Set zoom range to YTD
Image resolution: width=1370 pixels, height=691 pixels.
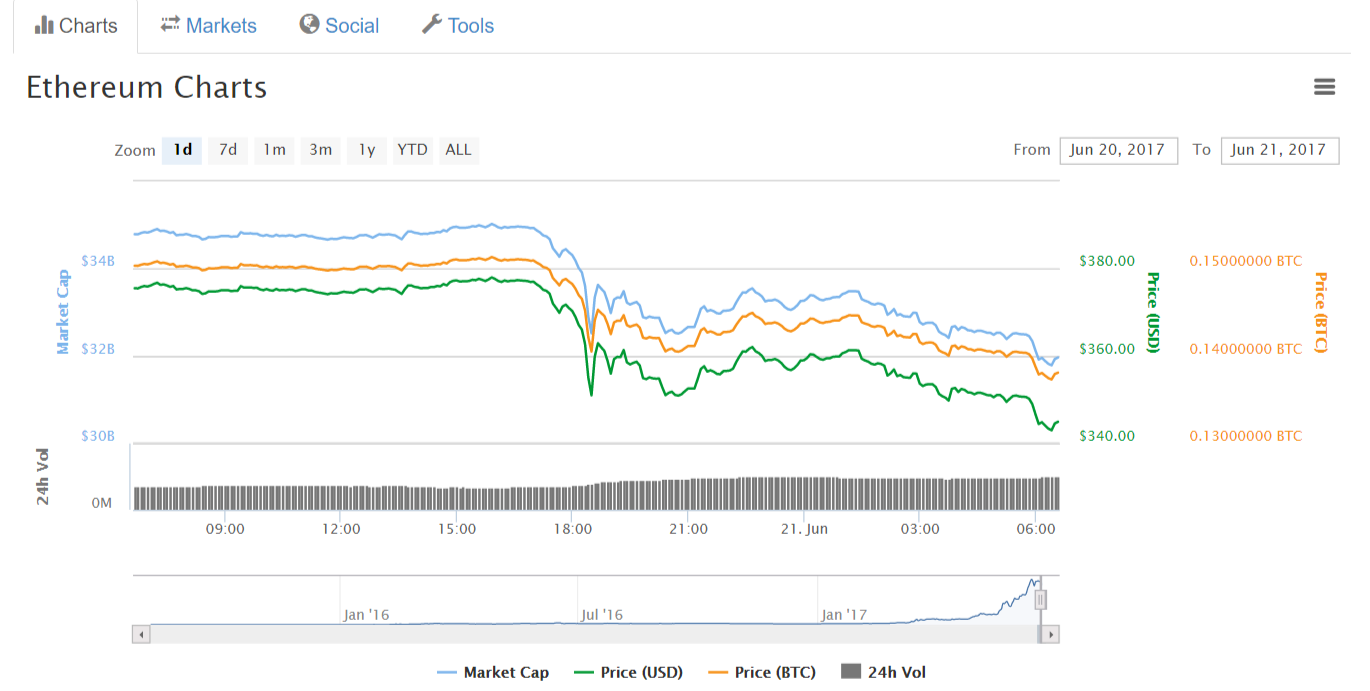412,150
